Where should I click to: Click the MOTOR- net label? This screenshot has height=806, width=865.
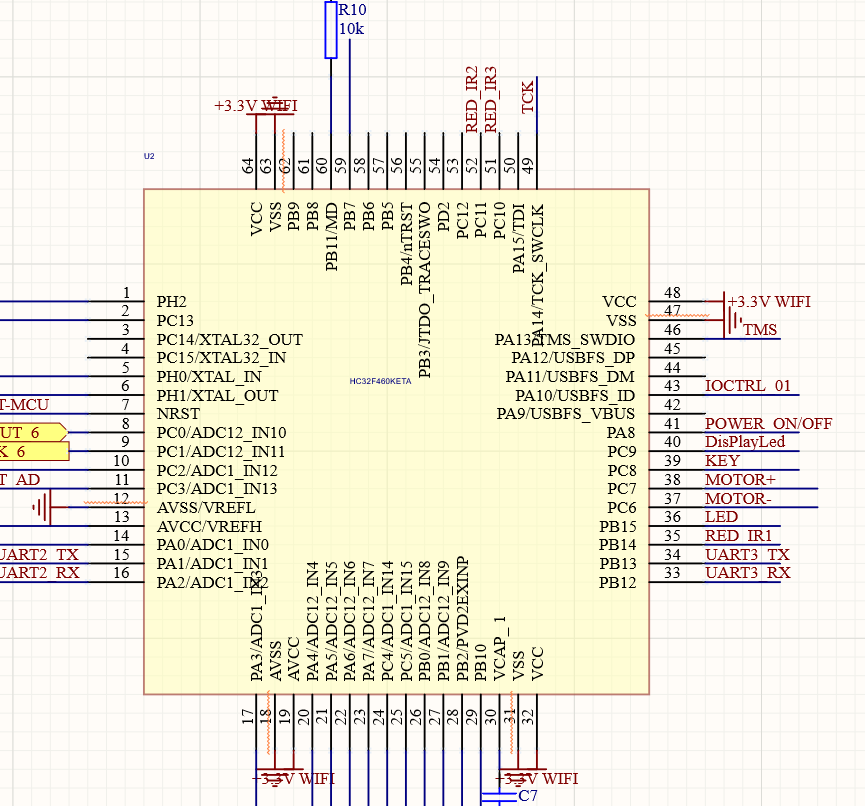738,499
